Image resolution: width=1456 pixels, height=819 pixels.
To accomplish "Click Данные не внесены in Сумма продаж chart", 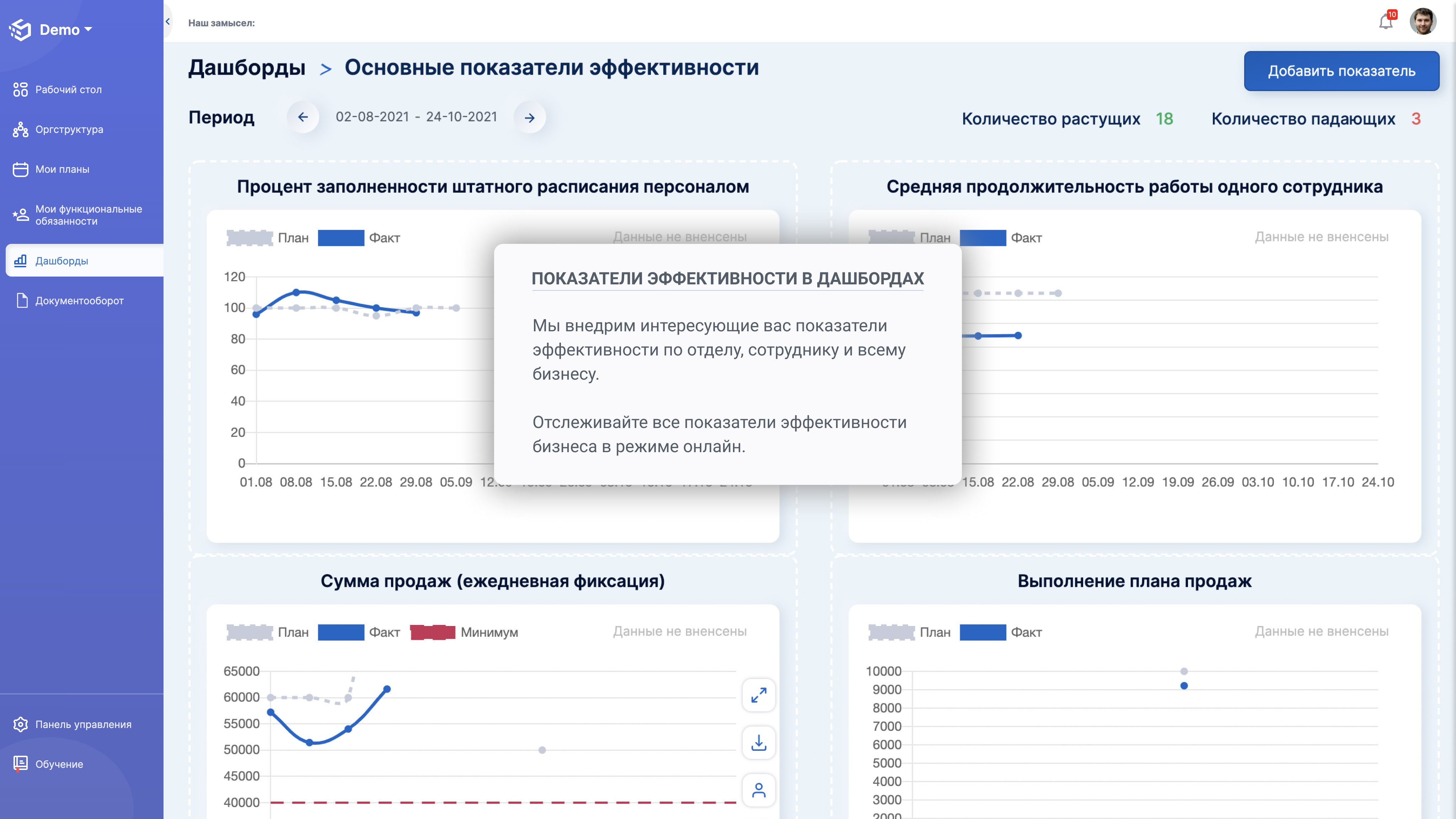I will (680, 631).
